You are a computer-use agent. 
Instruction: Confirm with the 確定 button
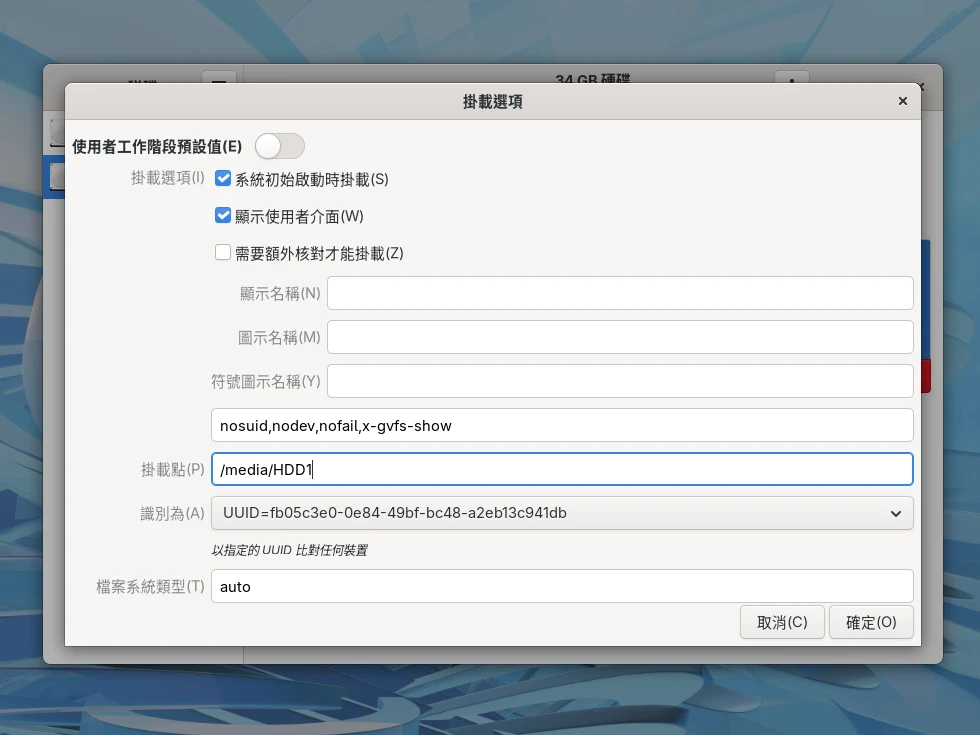click(x=870, y=622)
